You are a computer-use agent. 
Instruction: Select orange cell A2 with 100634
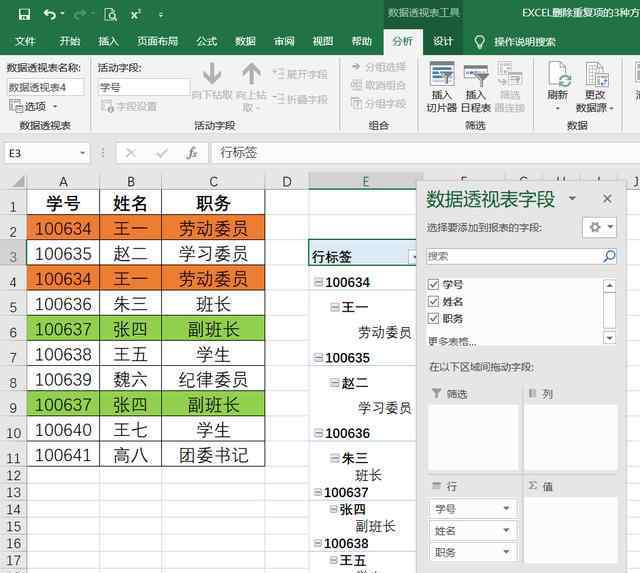(63, 228)
